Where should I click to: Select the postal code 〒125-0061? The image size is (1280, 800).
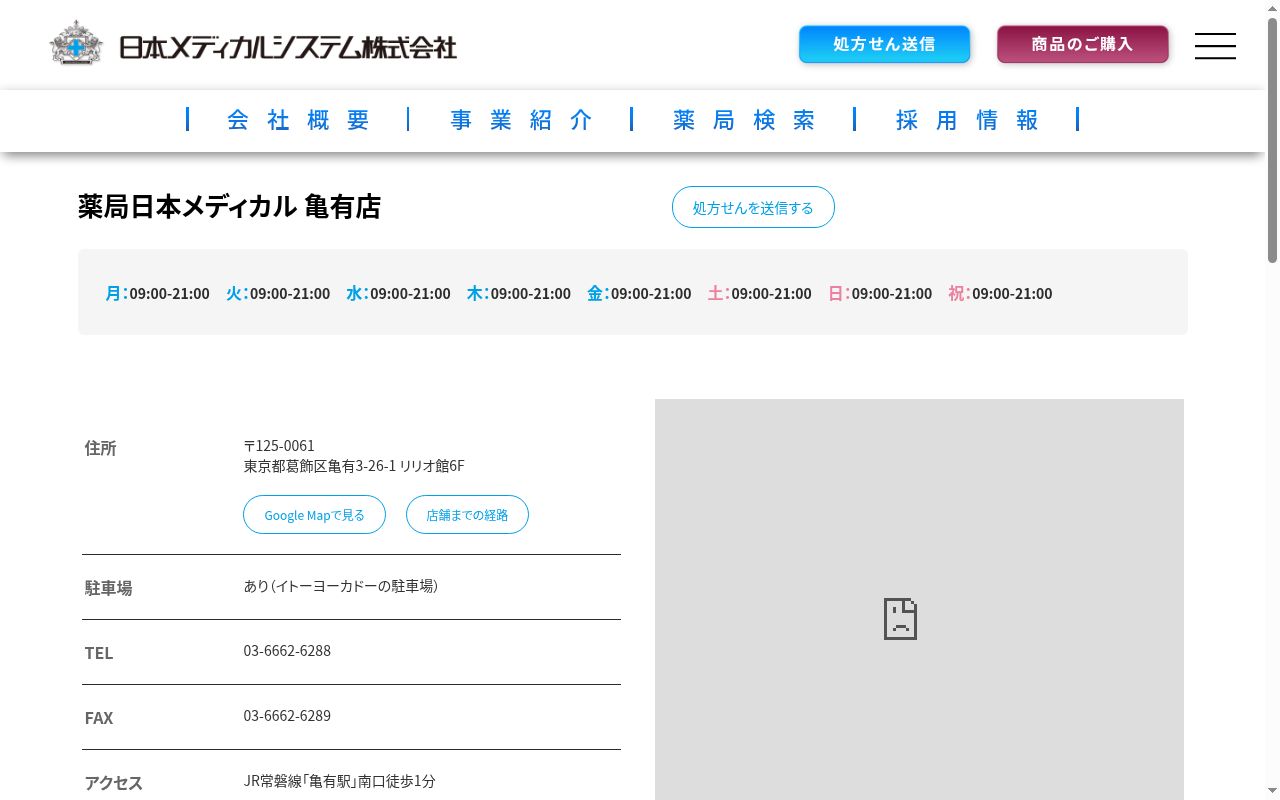point(279,445)
